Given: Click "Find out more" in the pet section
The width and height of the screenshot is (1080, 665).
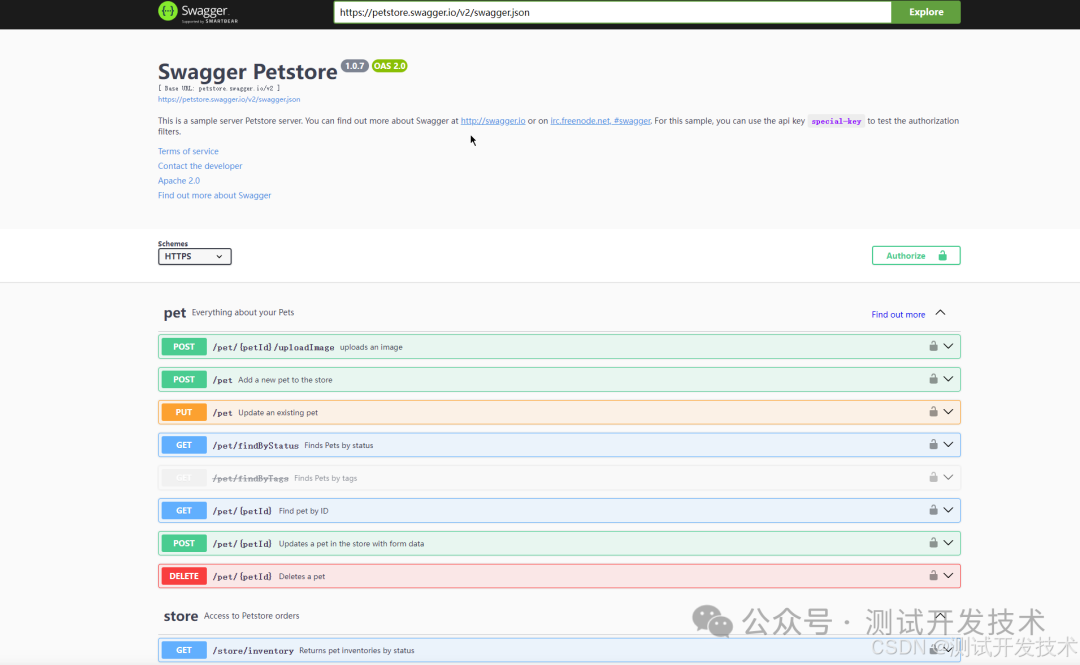Looking at the screenshot, I should click(x=898, y=314).
